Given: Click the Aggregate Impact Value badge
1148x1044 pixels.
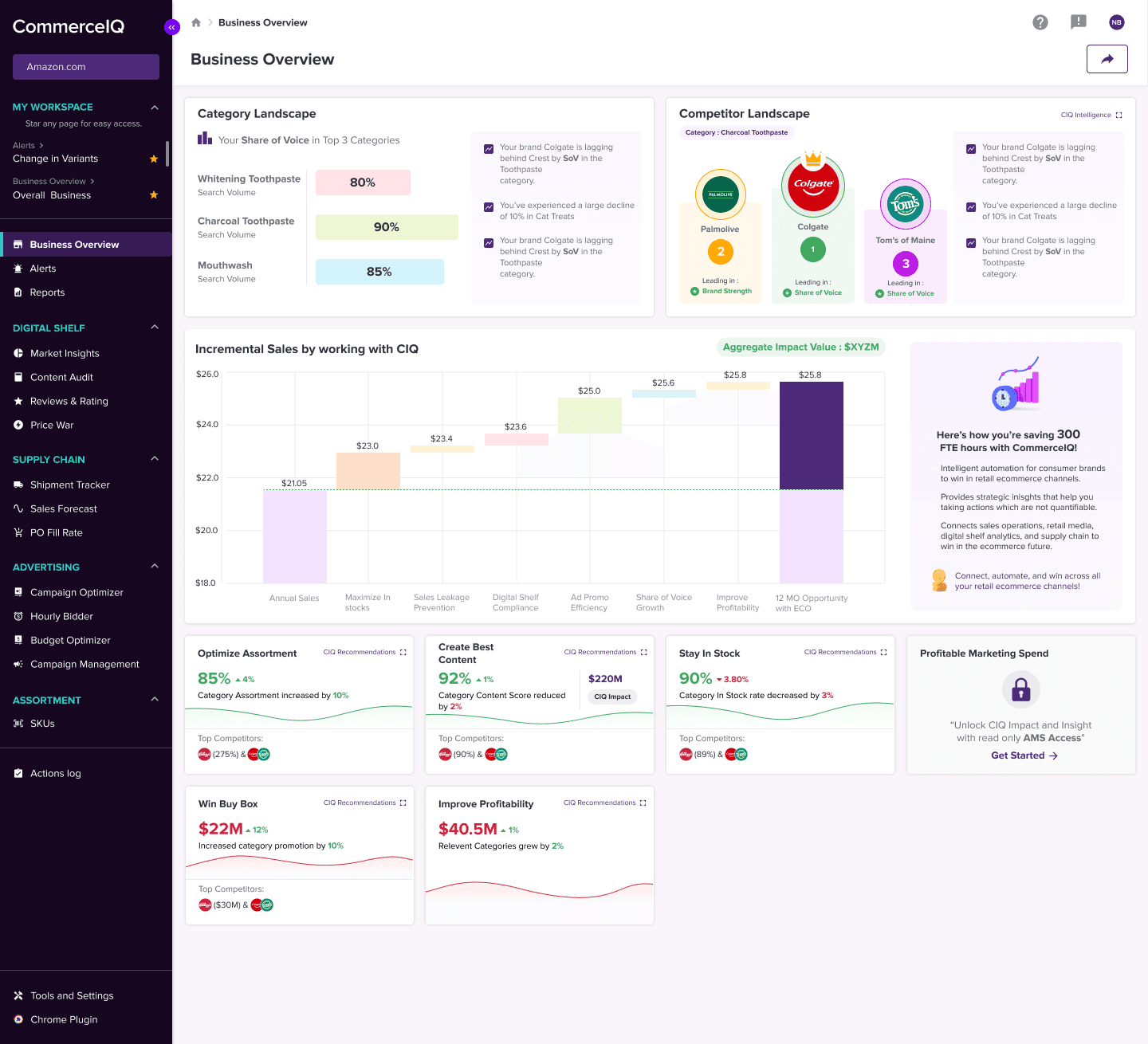Looking at the screenshot, I should [800, 347].
